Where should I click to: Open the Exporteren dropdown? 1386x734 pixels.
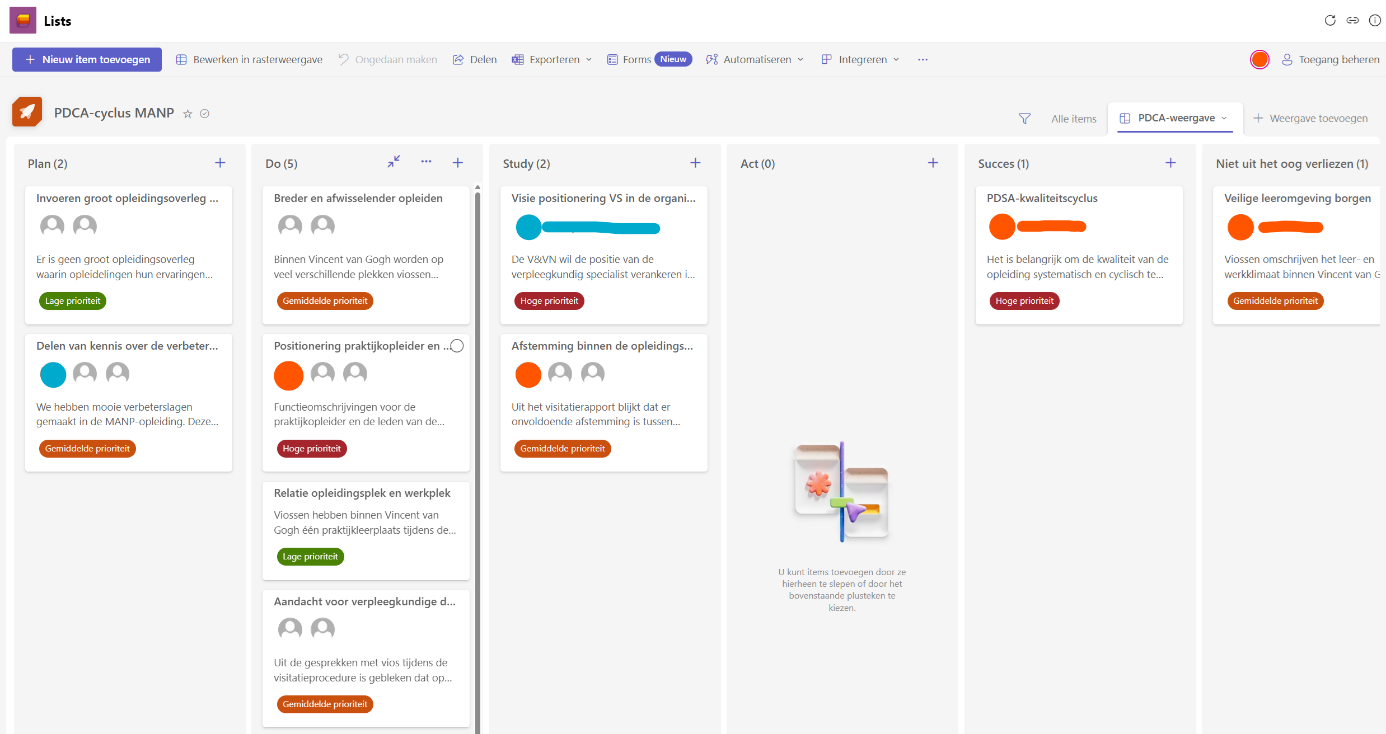click(x=551, y=59)
